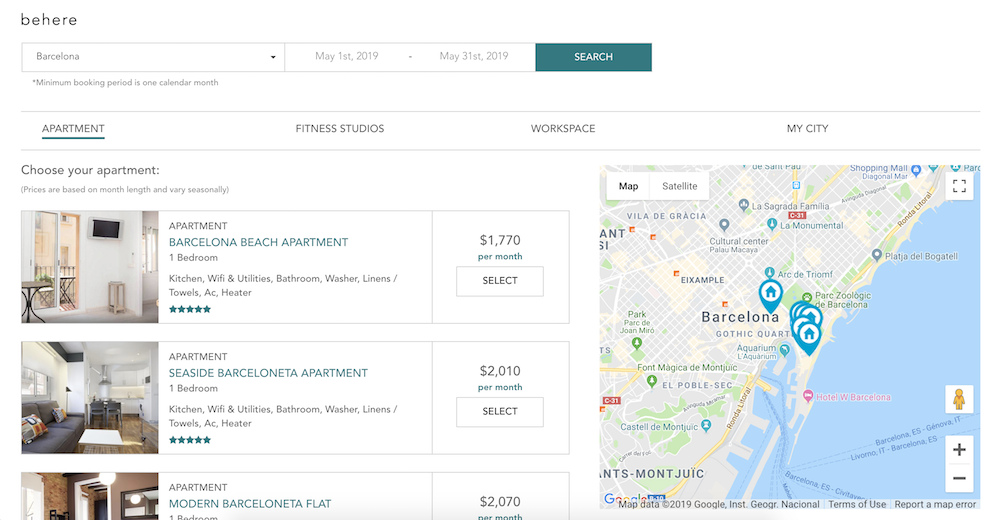Toggle fullscreen map view icon
The image size is (1000, 520).
point(959,186)
